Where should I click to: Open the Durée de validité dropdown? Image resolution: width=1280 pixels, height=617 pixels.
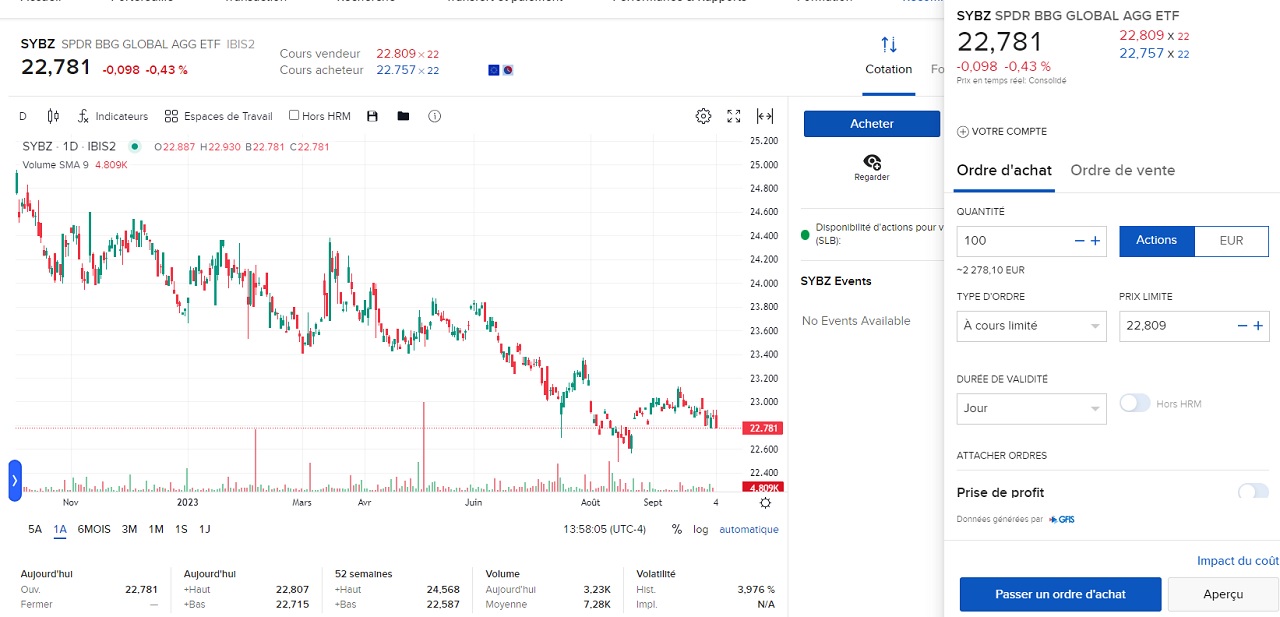(1031, 408)
